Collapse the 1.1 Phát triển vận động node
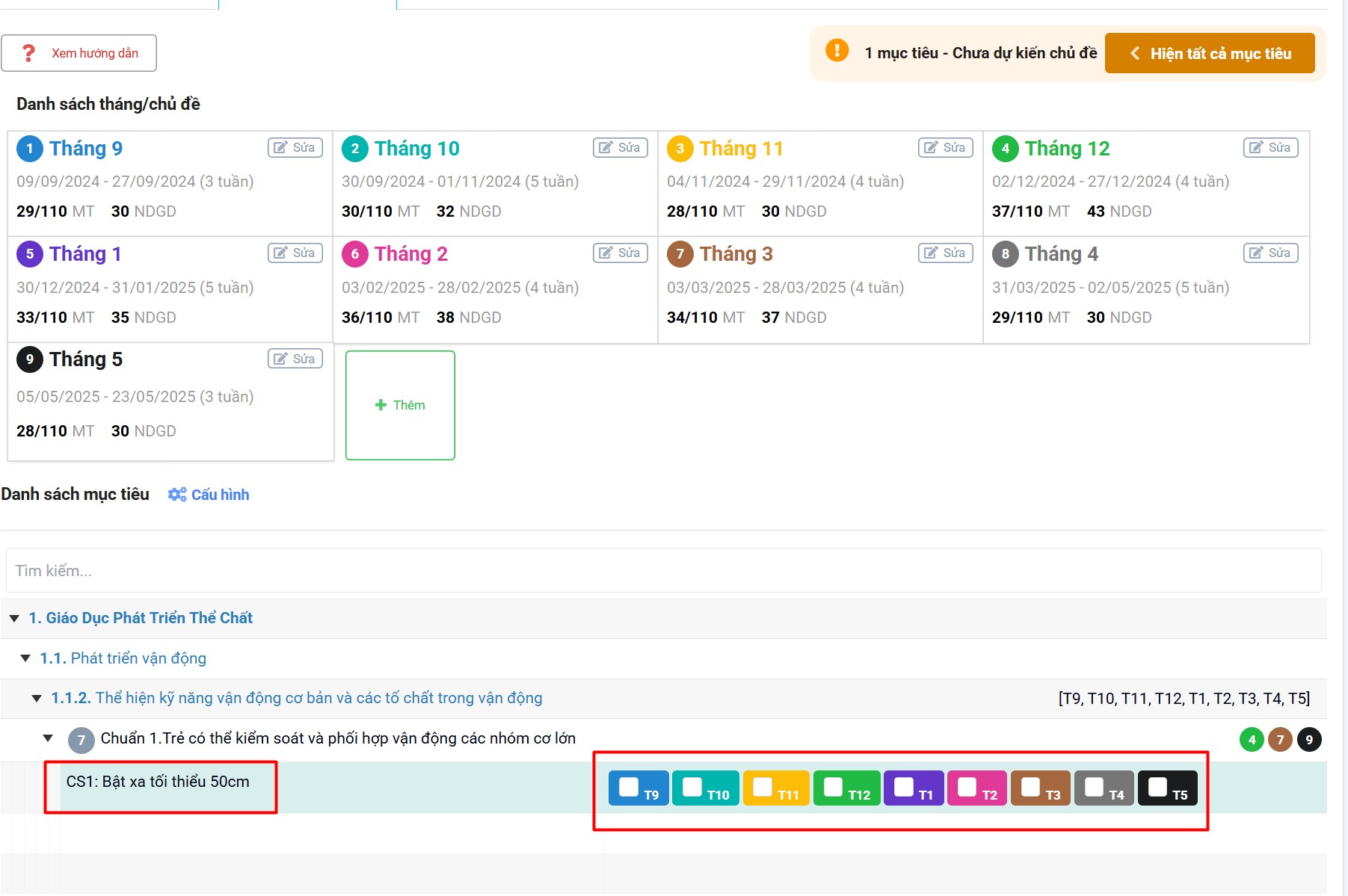The height and width of the screenshot is (896, 1348). (25, 658)
